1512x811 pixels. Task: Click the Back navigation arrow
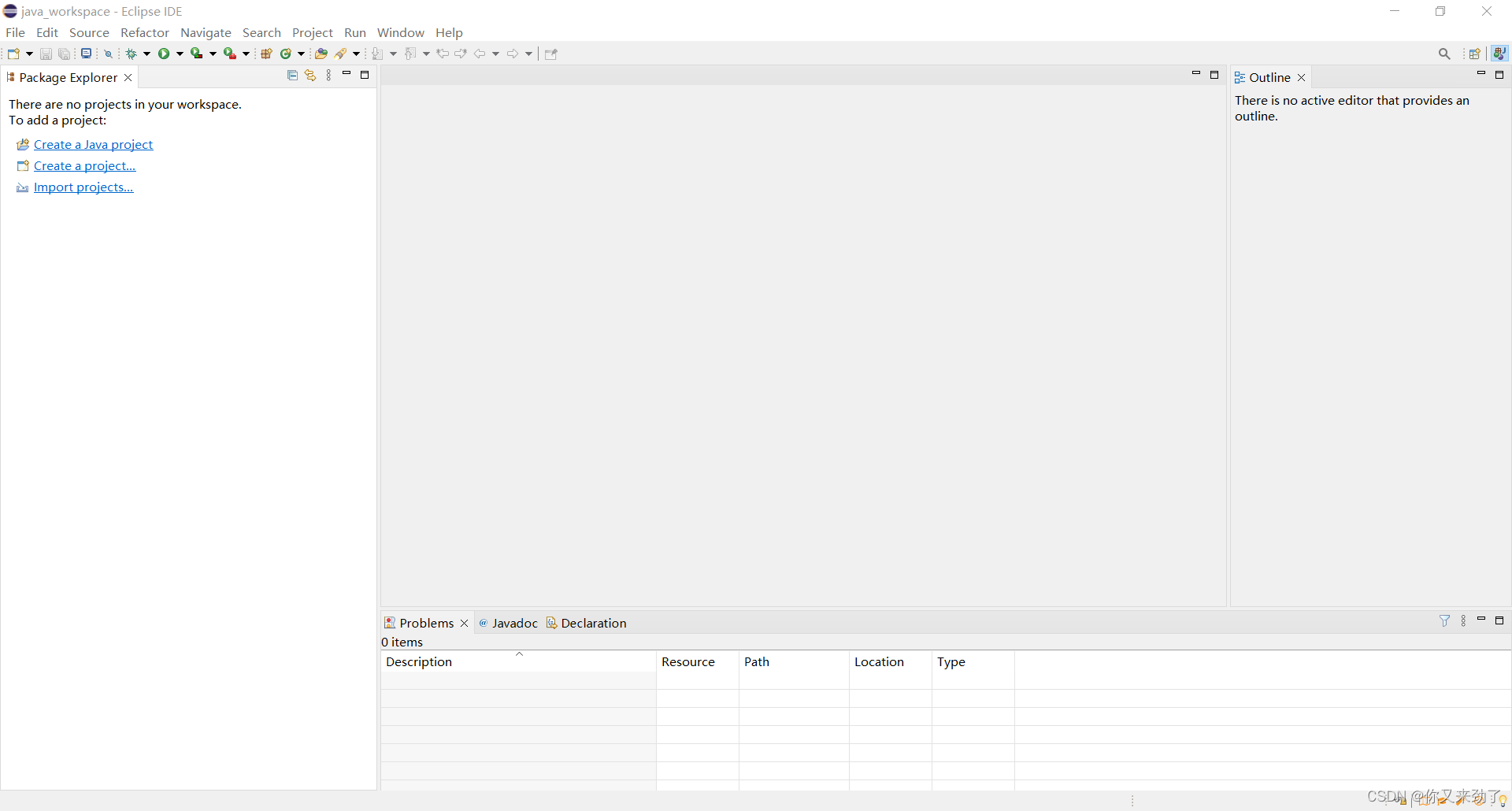480,54
